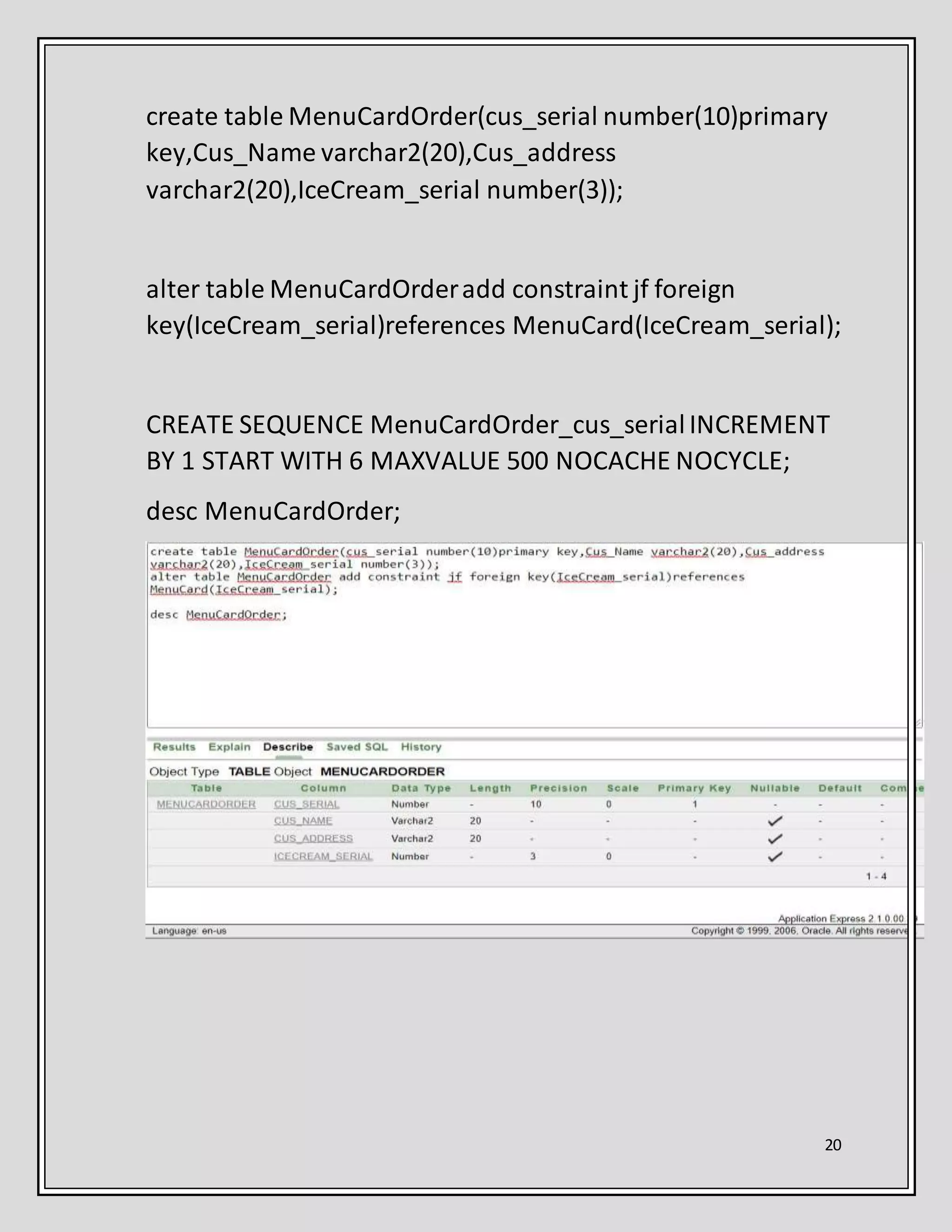The width and height of the screenshot is (952, 1232).
Task: Click the Nullable column header
Action: (x=774, y=788)
